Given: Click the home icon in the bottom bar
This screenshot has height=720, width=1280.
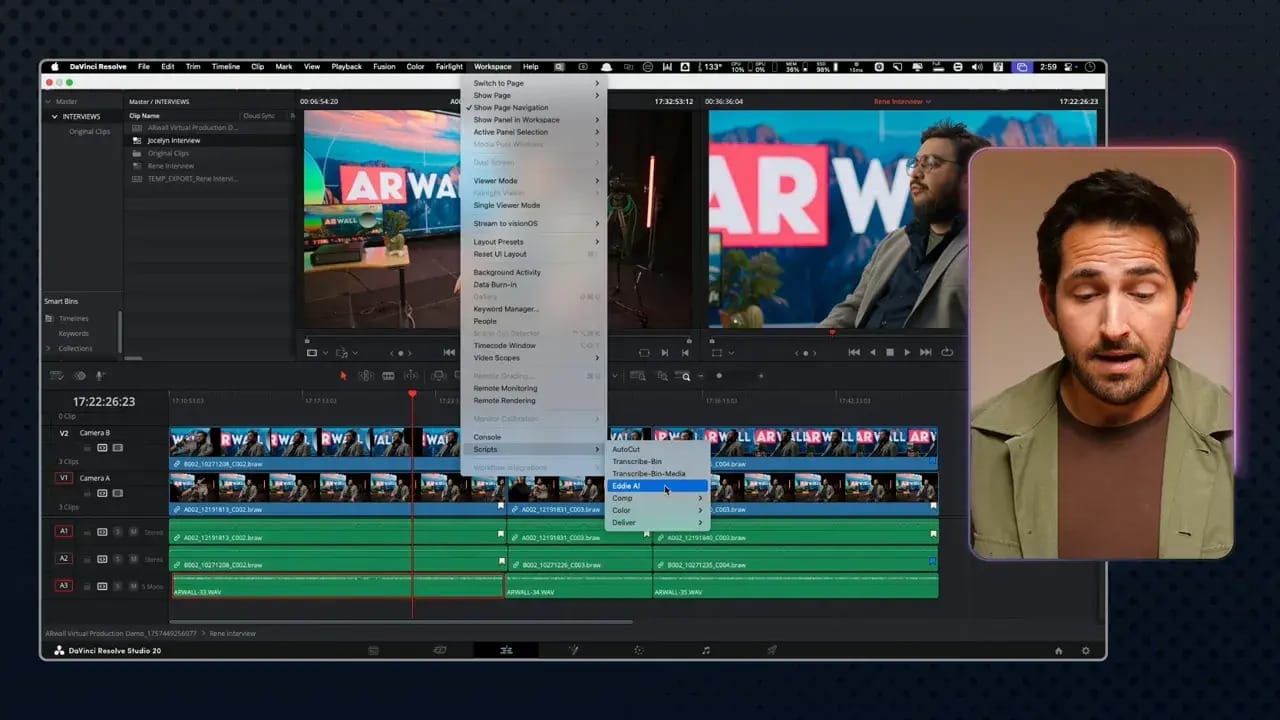Looking at the screenshot, I should pyautogui.click(x=1058, y=650).
